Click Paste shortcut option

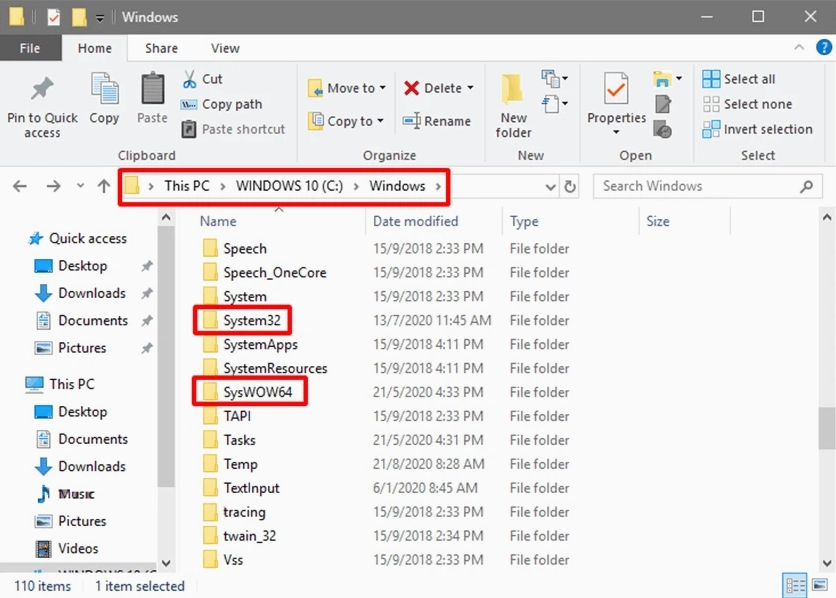click(x=233, y=129)
